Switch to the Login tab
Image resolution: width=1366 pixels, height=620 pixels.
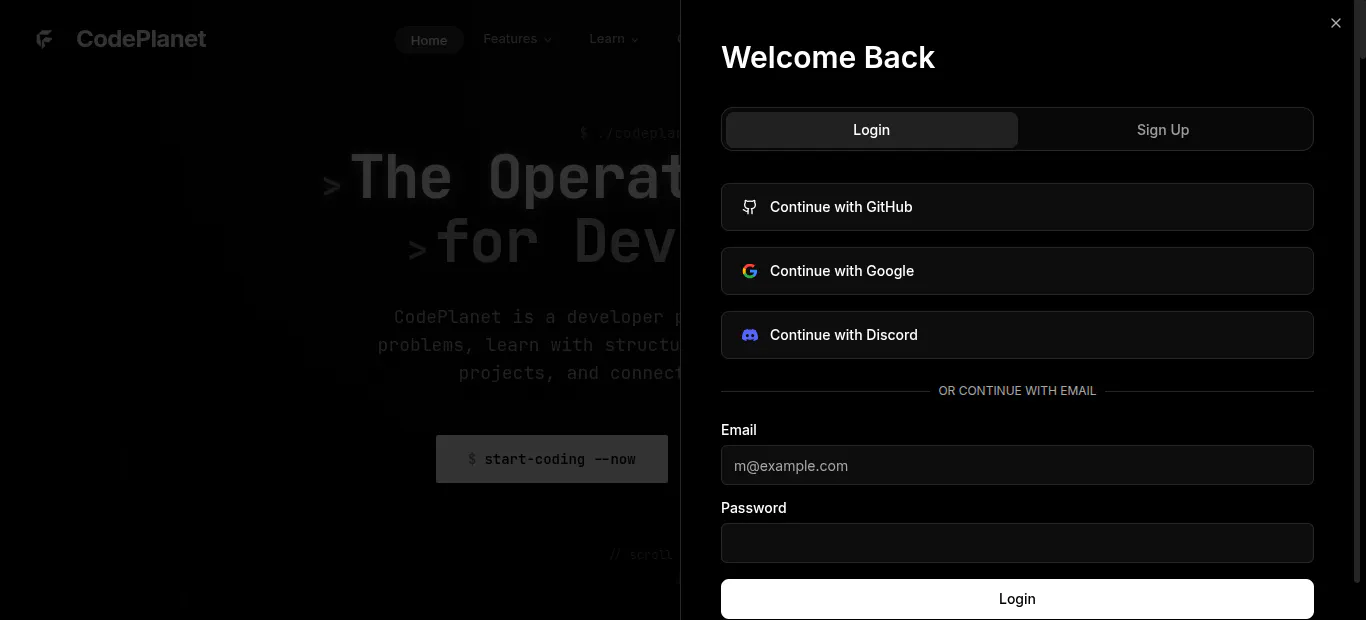click(872, 130)
